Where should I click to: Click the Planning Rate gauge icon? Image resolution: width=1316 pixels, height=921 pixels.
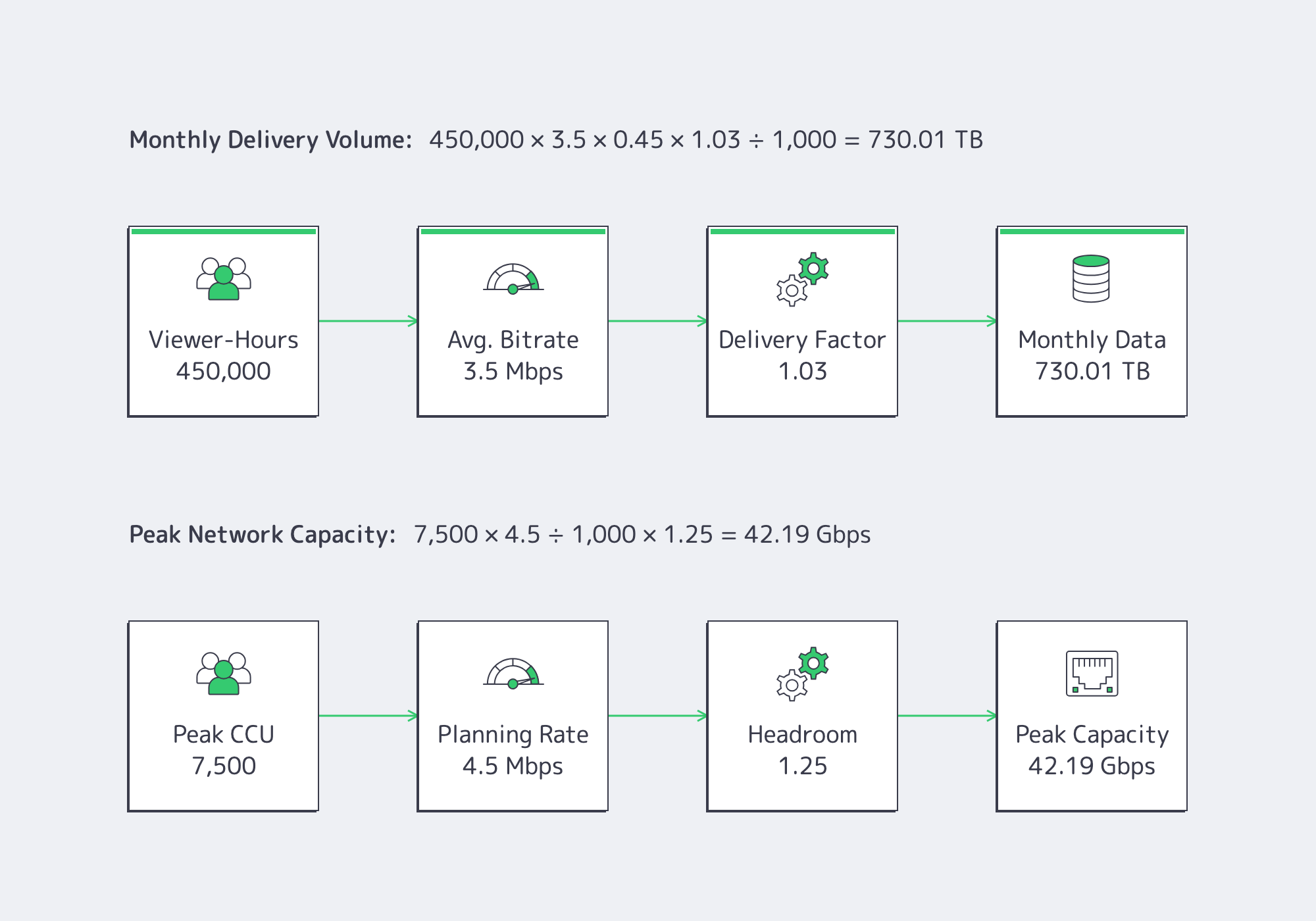click(513, 674)
